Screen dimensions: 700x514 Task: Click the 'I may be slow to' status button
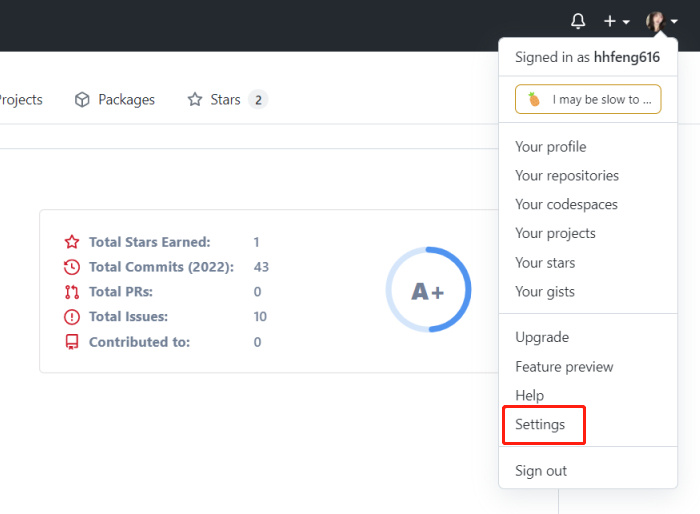[x=588, y=100]
